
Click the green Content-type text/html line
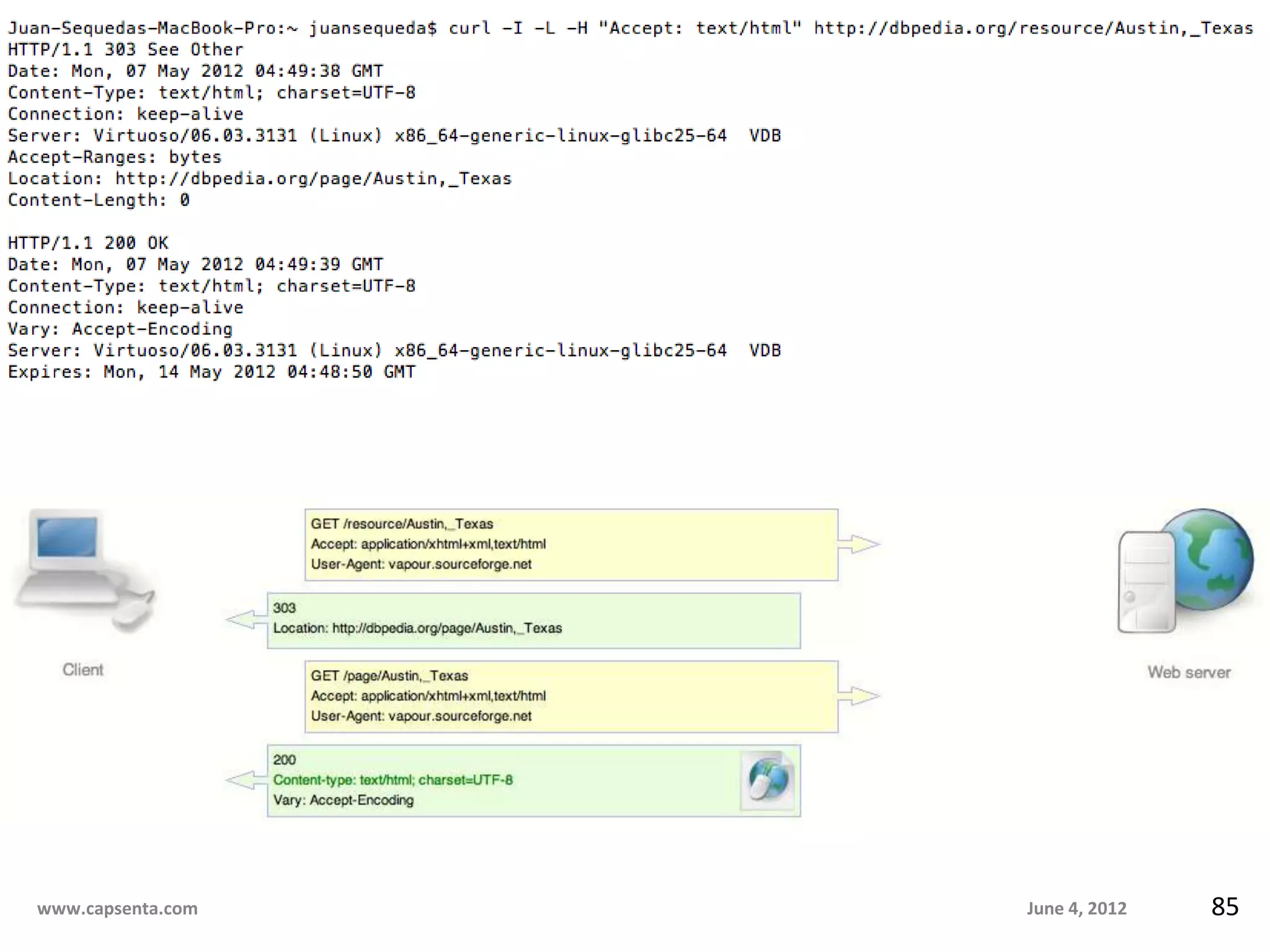[393, 780]
